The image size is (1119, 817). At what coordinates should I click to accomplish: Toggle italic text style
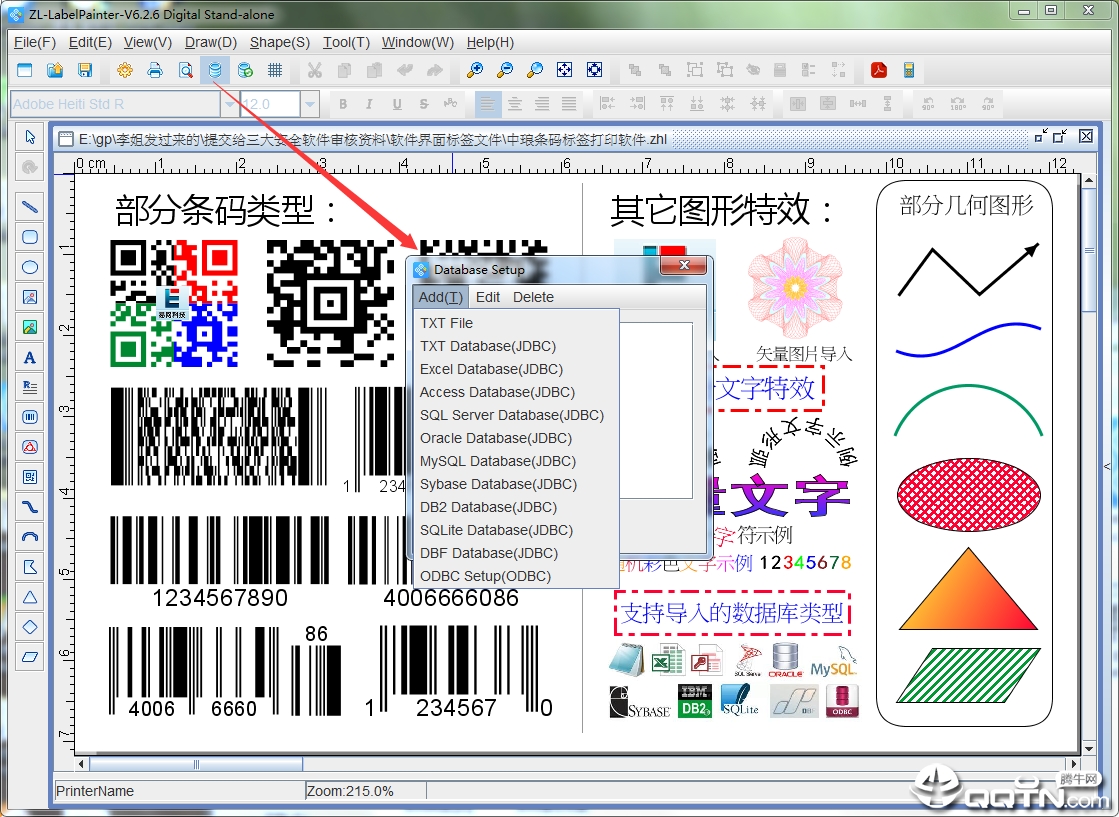(369, 103)
